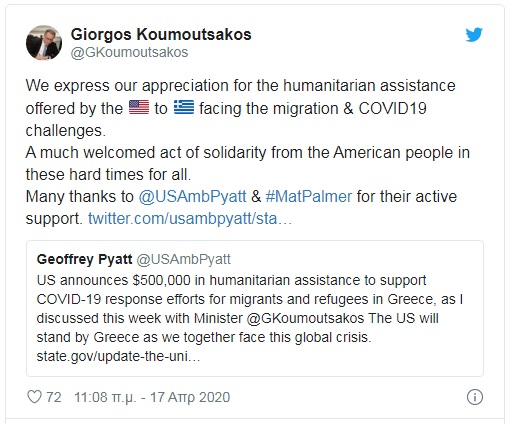This screenshot has height=424, width=510.
Task: Click the main tweet body text
Action: 247,152
